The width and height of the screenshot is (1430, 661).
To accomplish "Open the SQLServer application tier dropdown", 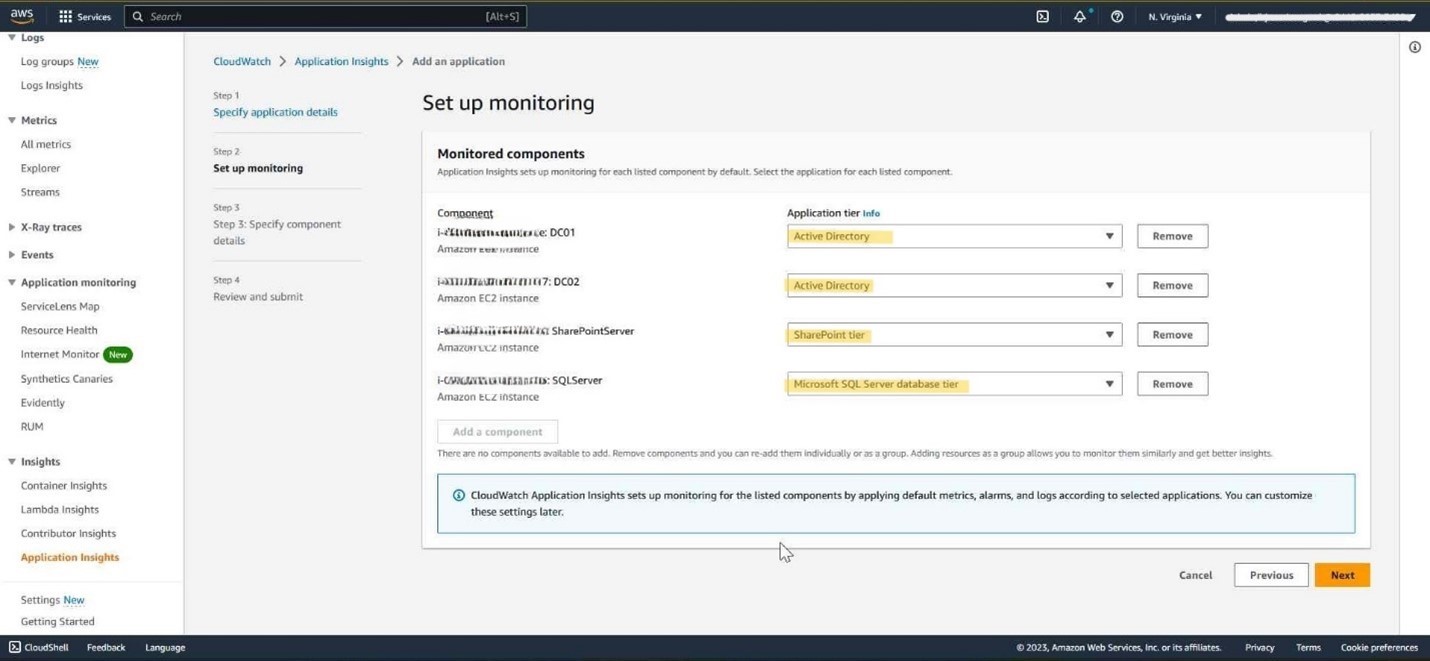I will [x=954, y=384].
